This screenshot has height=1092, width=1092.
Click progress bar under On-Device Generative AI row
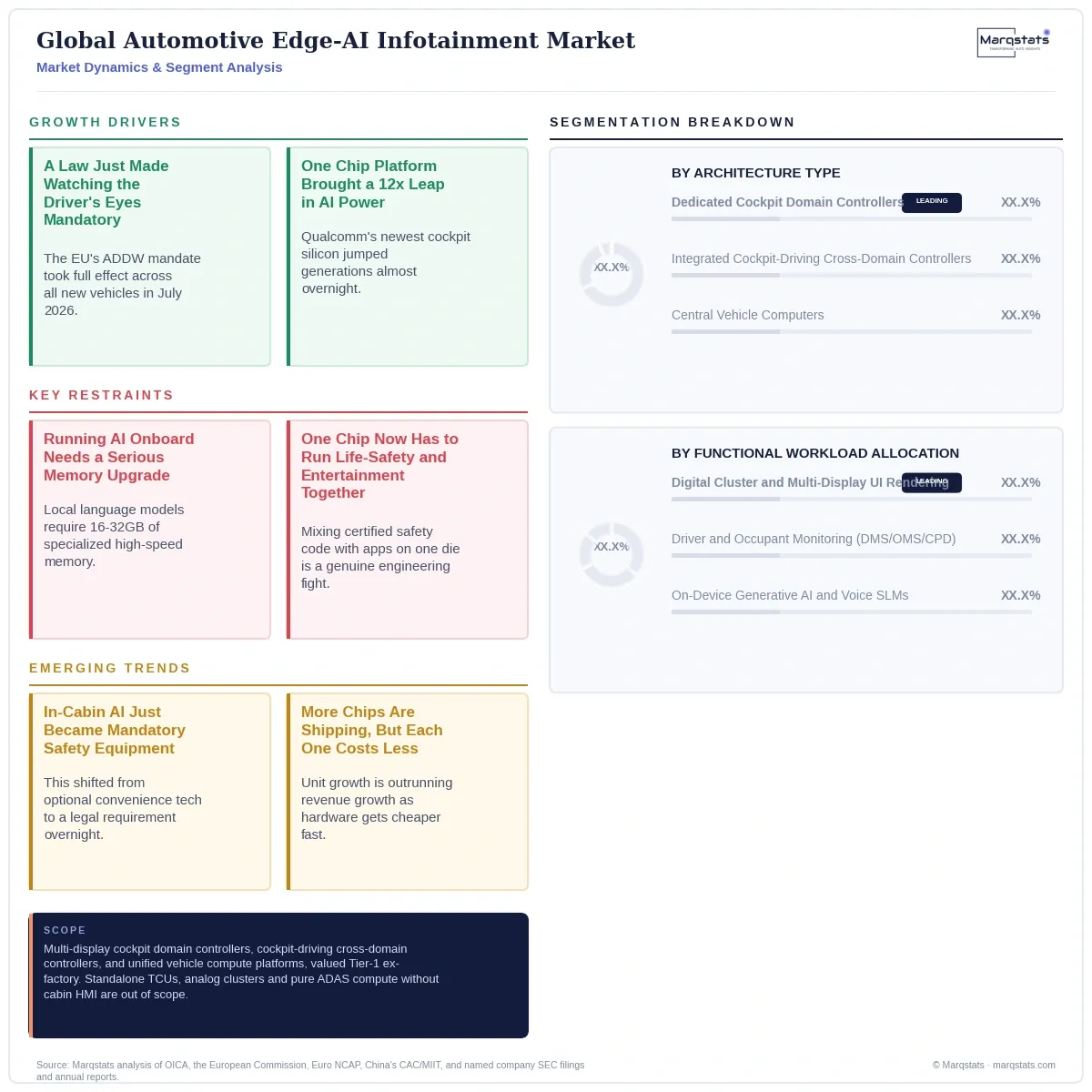(x=852, y=612)
